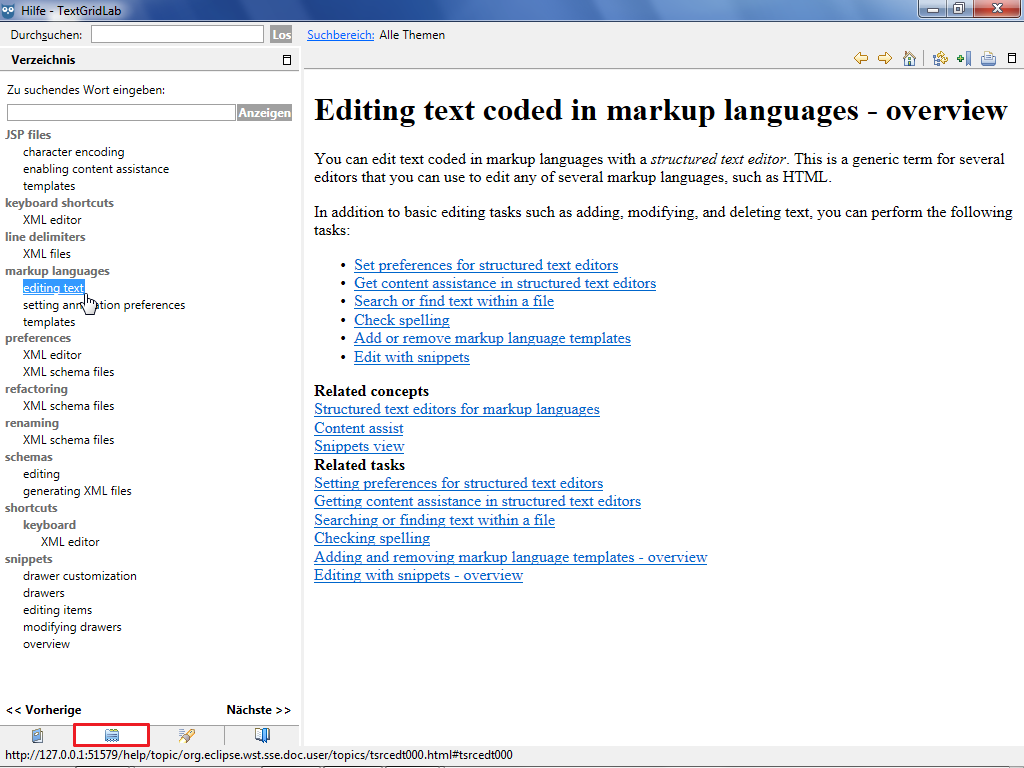Open the Check spelling link
The width and height of the screenshot is (1024, 768).
(x=401, y=320)
